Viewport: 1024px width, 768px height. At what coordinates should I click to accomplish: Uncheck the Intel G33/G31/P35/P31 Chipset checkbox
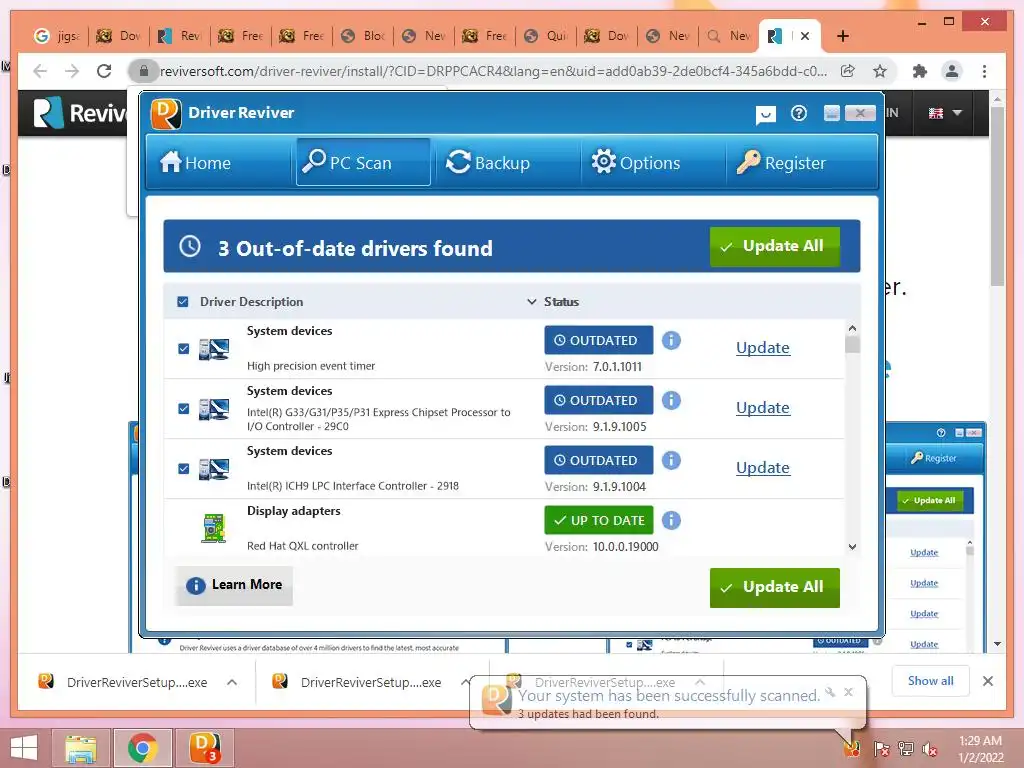point(184,409)
